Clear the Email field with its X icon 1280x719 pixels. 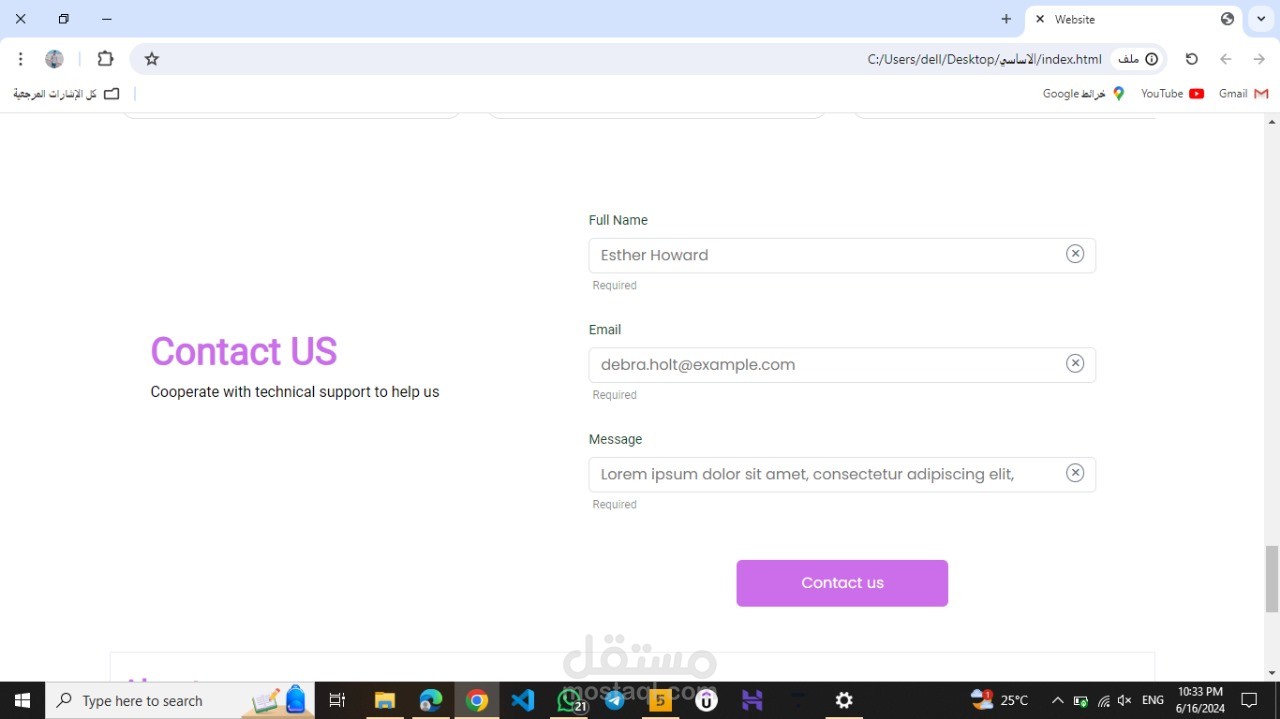tap(1075, 363)
